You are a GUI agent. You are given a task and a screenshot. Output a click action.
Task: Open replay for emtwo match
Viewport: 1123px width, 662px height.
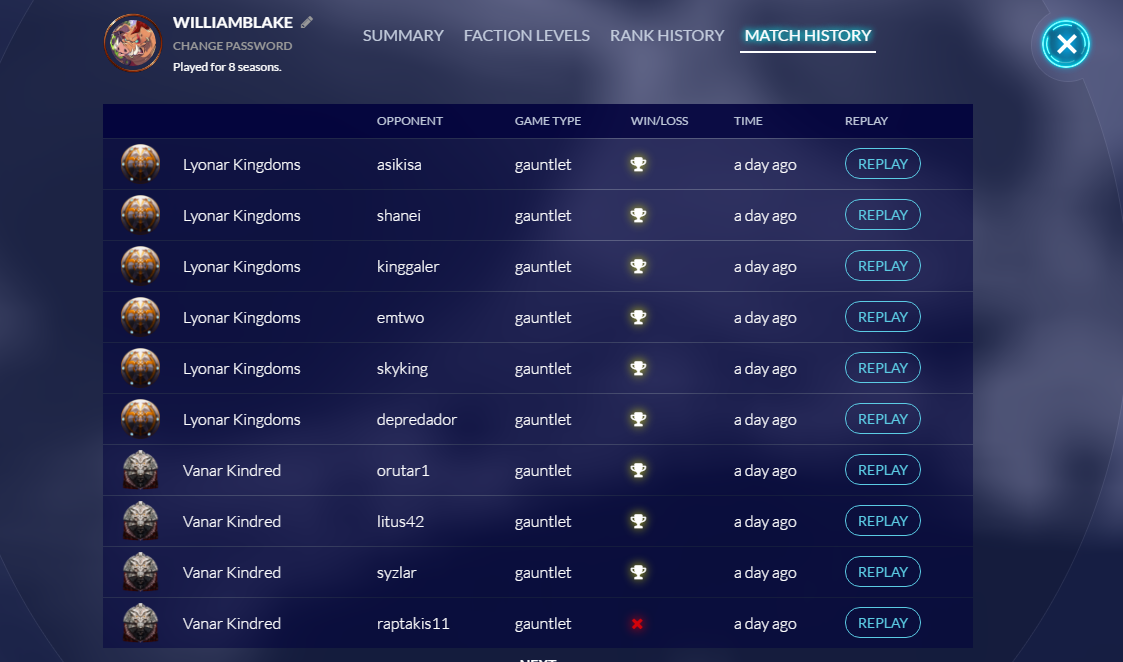882,316
